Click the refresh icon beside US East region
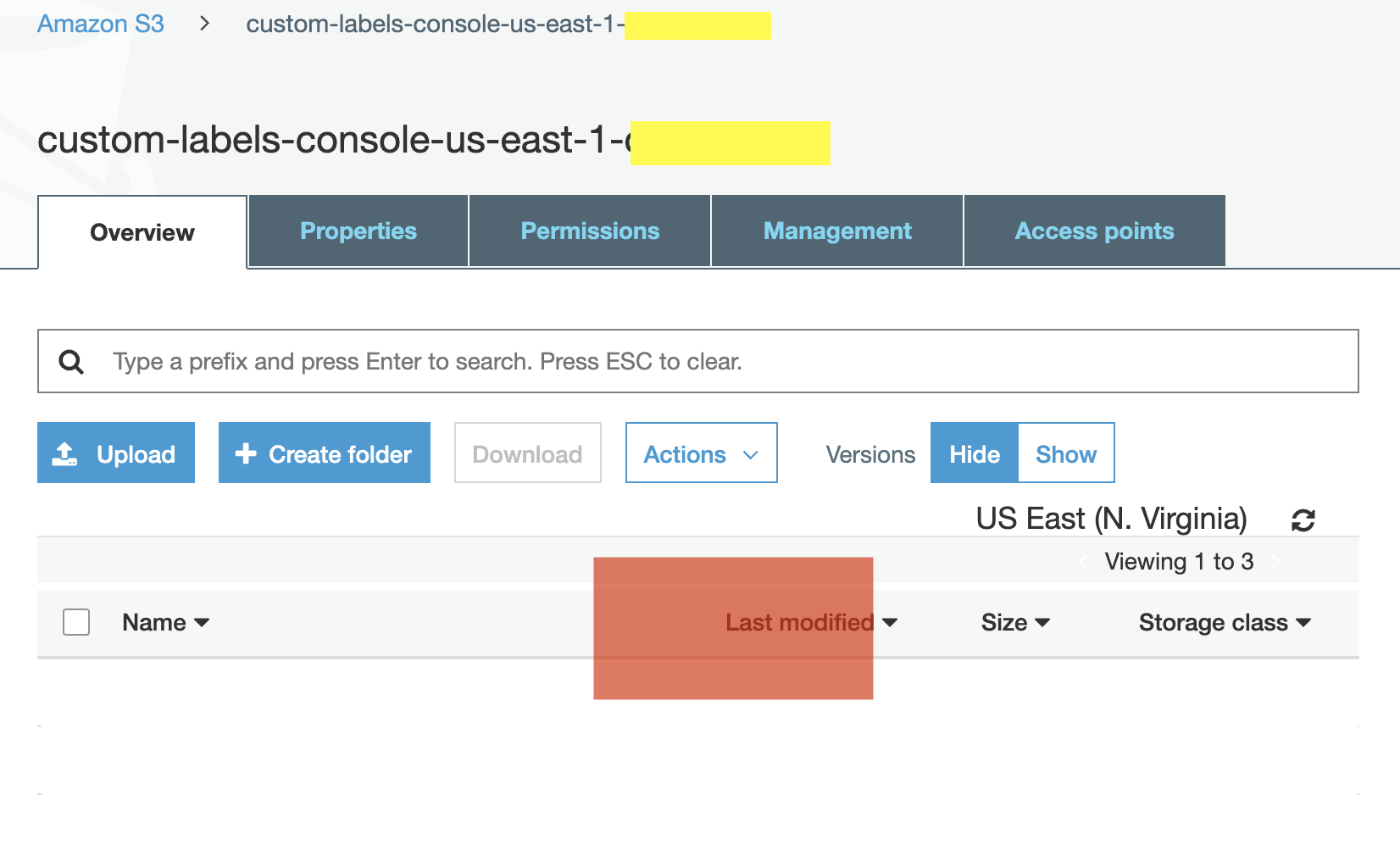 (1303, 520)
